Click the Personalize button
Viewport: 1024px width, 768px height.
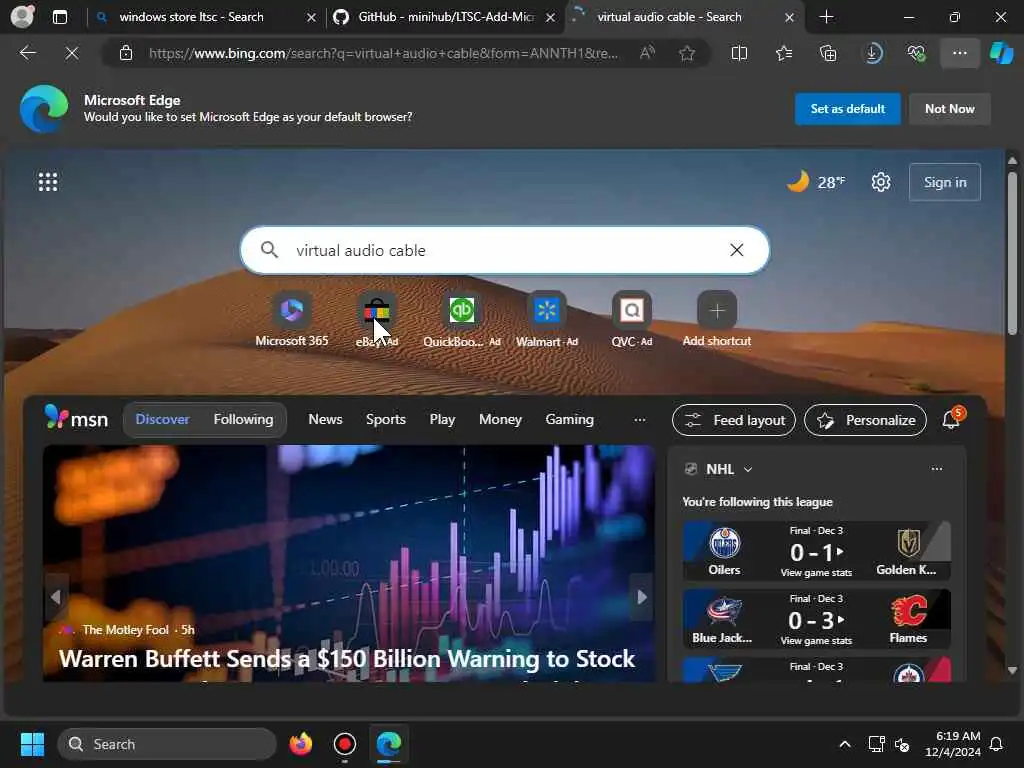click(865, 420)
